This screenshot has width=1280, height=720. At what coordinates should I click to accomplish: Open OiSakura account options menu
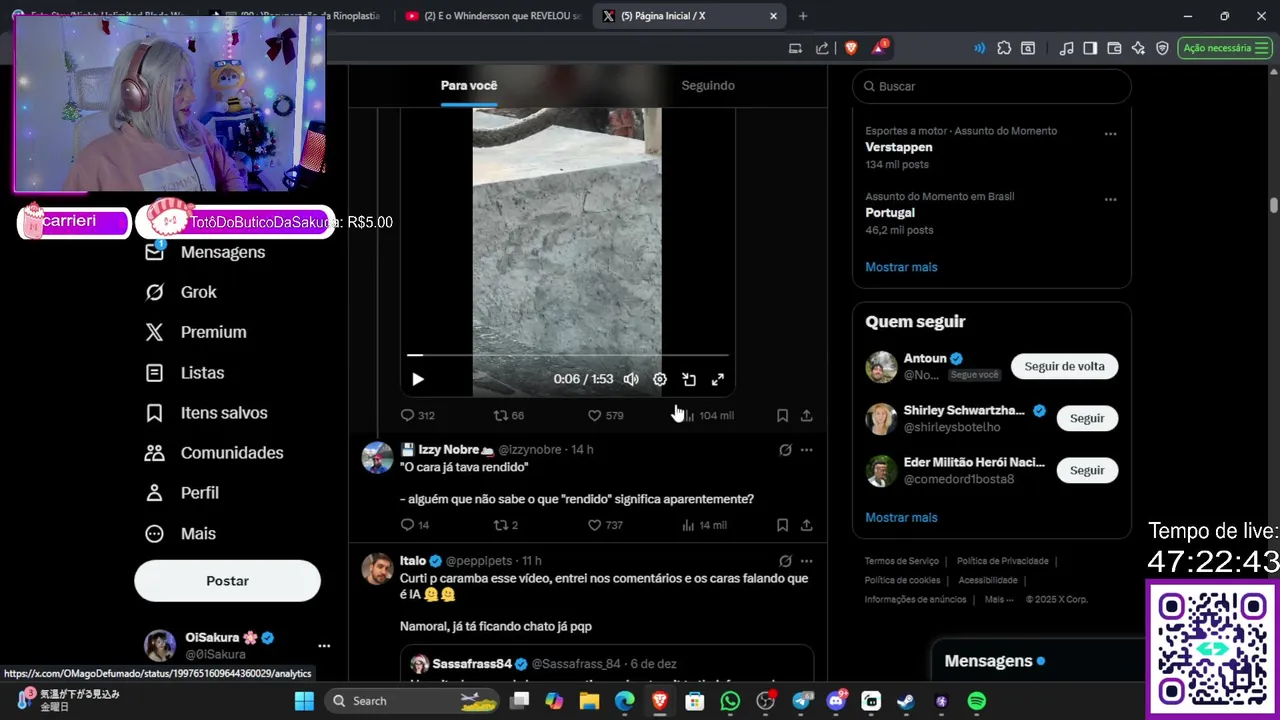324,646
